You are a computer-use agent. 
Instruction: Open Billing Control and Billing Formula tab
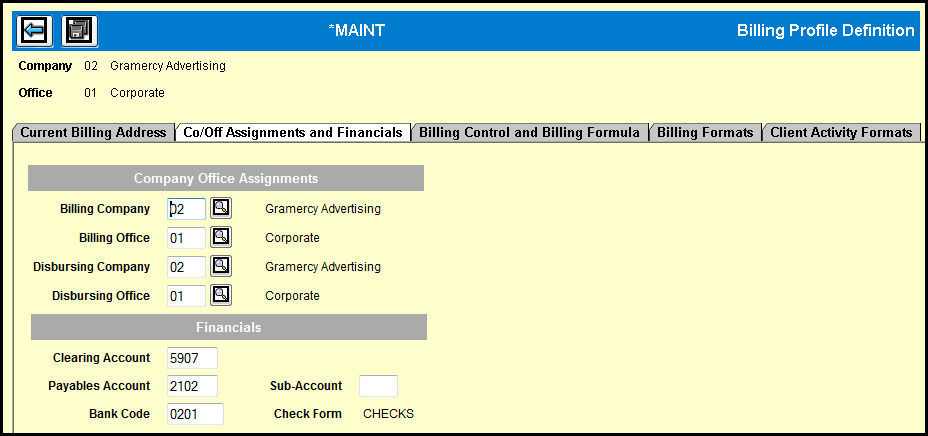(530, 133)
